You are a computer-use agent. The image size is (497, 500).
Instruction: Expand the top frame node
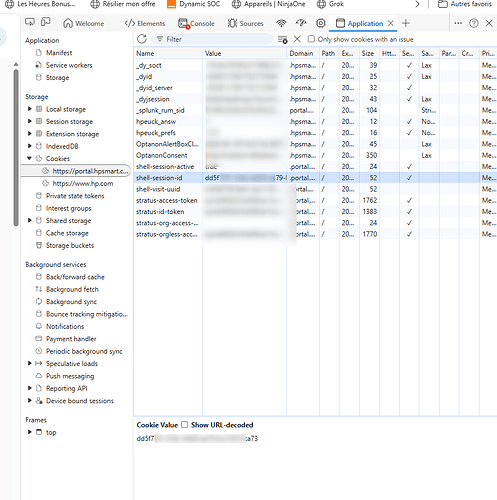30,432
